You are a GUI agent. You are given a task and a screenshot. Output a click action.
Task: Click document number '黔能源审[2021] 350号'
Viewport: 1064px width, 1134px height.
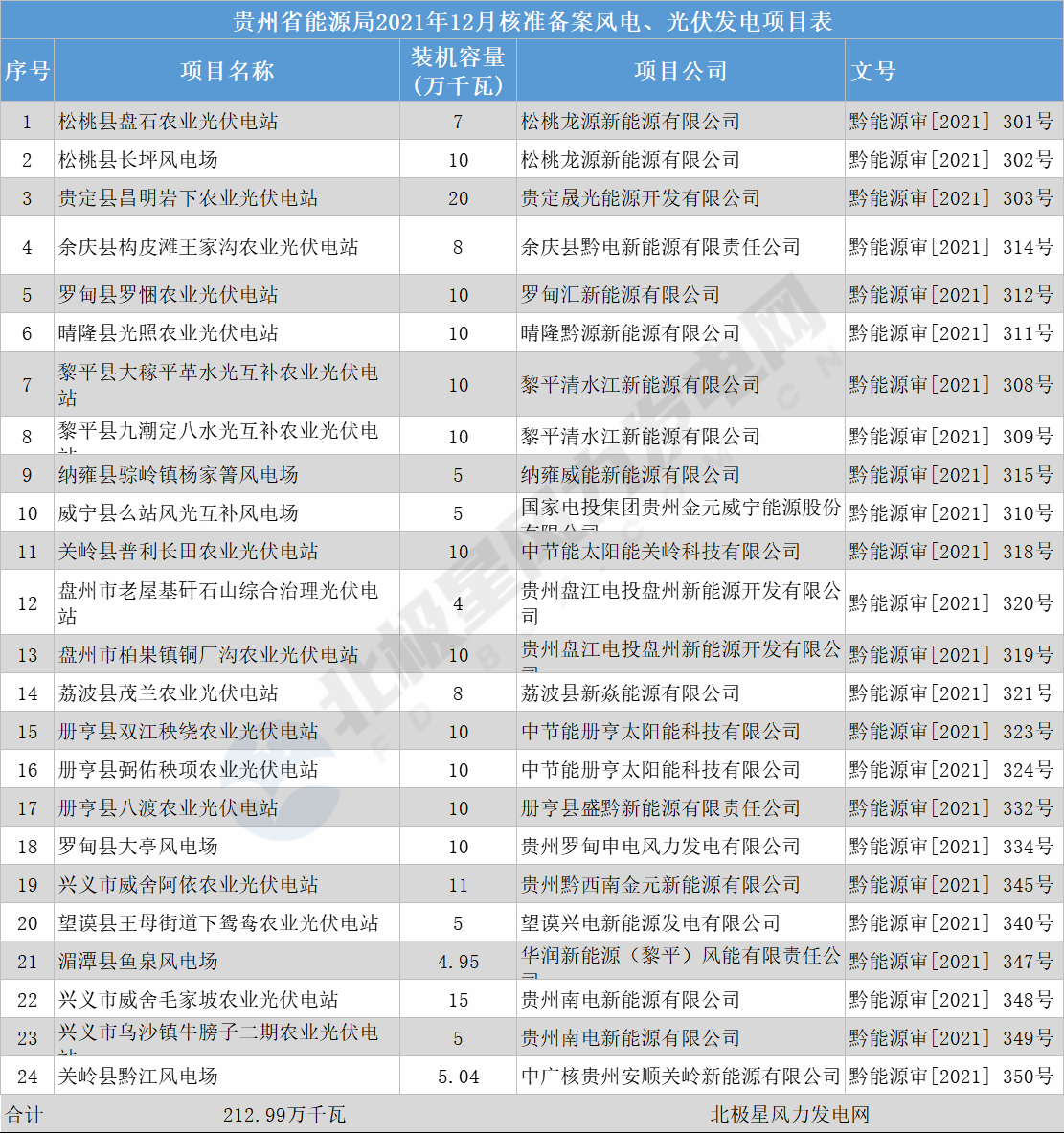(x=950, y=1077)
